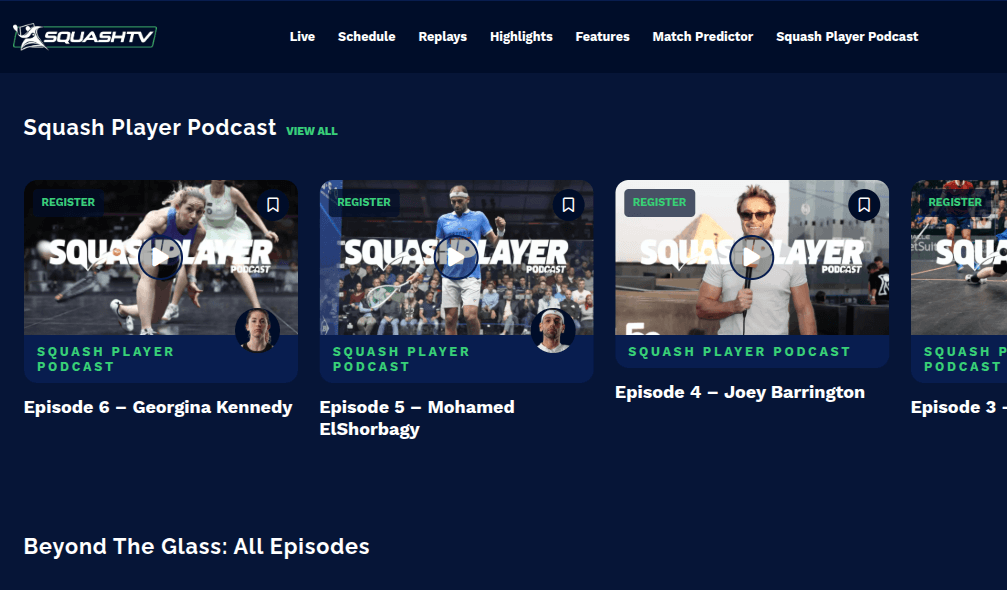Click Register badge on Episode 4 card
This screenshot has width=1007, height=590.
659,202
